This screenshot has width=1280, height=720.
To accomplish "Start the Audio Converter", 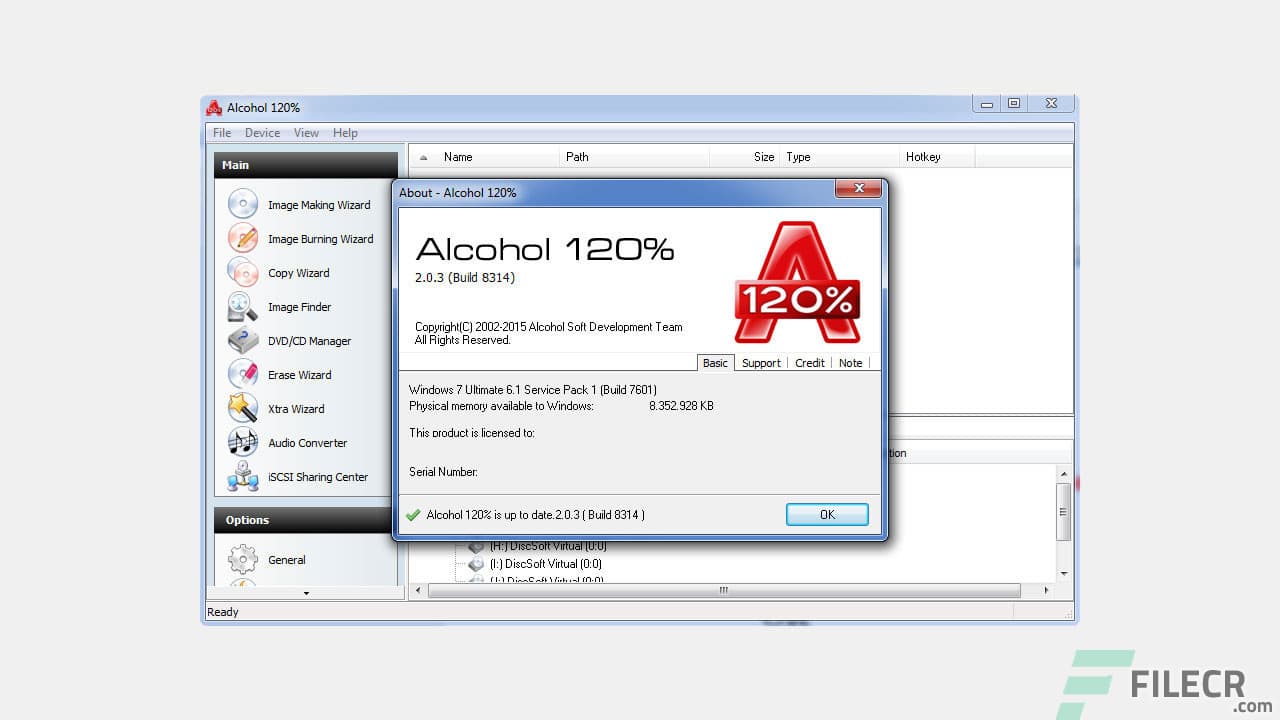I will coord(306,443).
